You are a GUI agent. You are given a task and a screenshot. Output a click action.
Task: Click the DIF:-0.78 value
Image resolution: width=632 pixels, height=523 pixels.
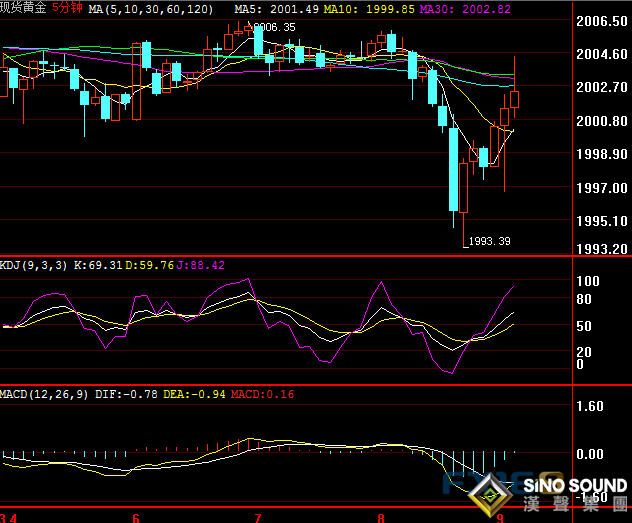[126, 394]
